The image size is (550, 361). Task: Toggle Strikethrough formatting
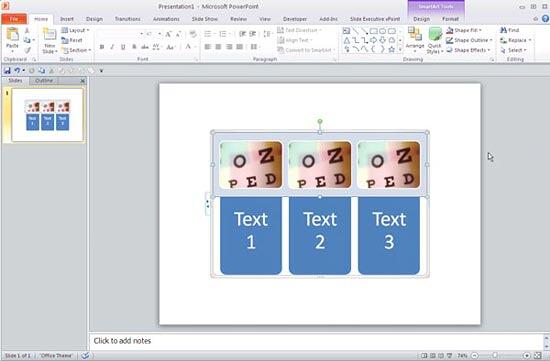click(145, 47)
